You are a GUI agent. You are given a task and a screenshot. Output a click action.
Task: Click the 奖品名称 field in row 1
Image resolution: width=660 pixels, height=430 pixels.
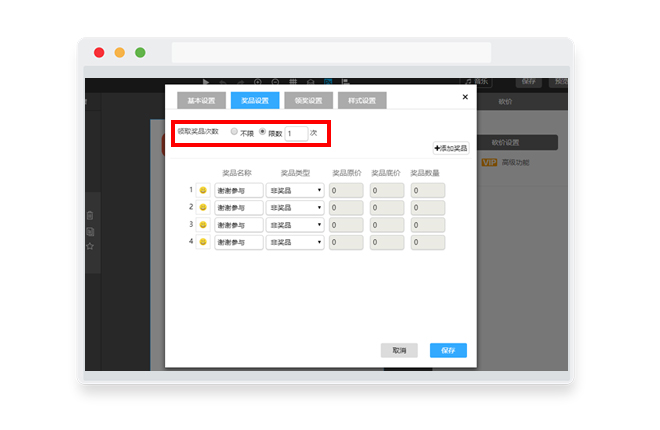click(239, 190)
